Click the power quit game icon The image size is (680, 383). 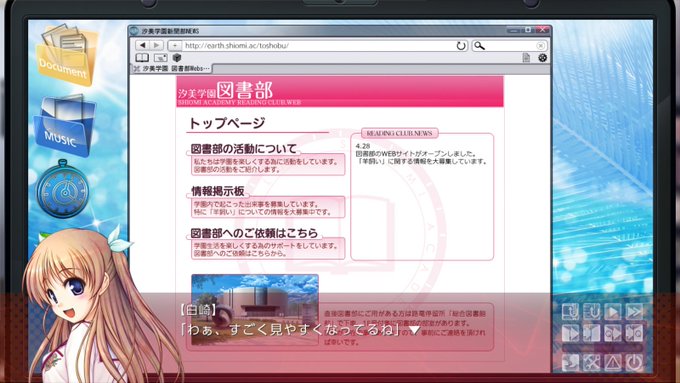pyautogui.click(x=634, y=362)
